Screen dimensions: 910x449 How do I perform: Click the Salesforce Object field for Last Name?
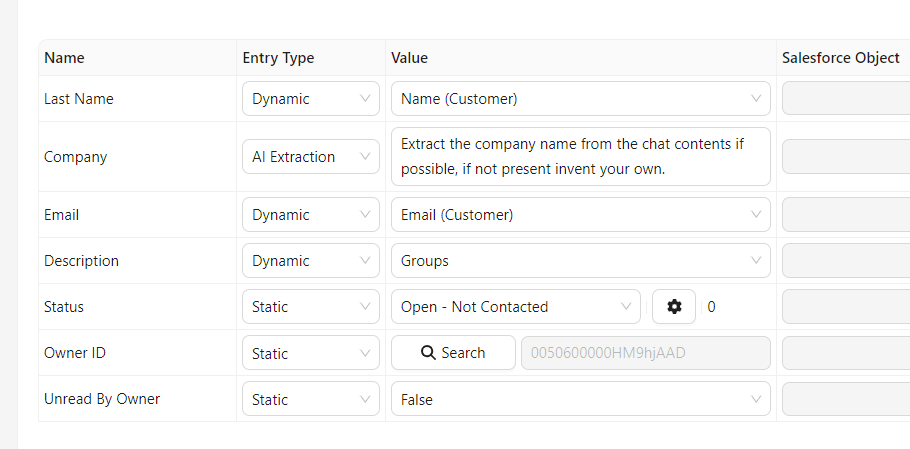coord(846,99)
